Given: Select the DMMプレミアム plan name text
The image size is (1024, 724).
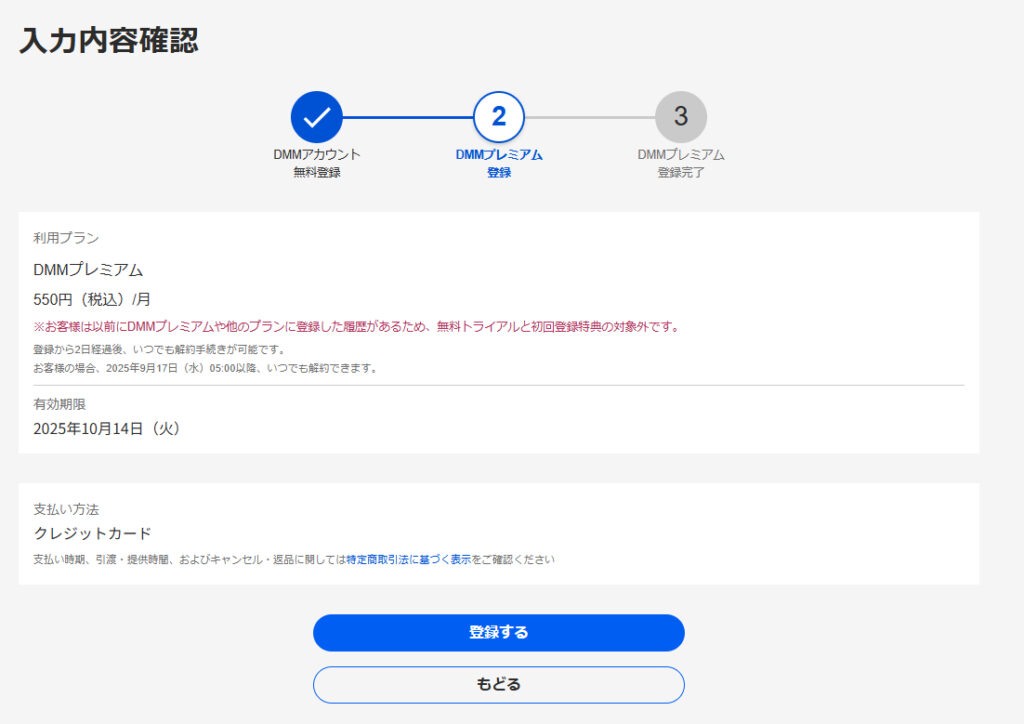Looking at the screenshot, I should [x=88, y=270].
